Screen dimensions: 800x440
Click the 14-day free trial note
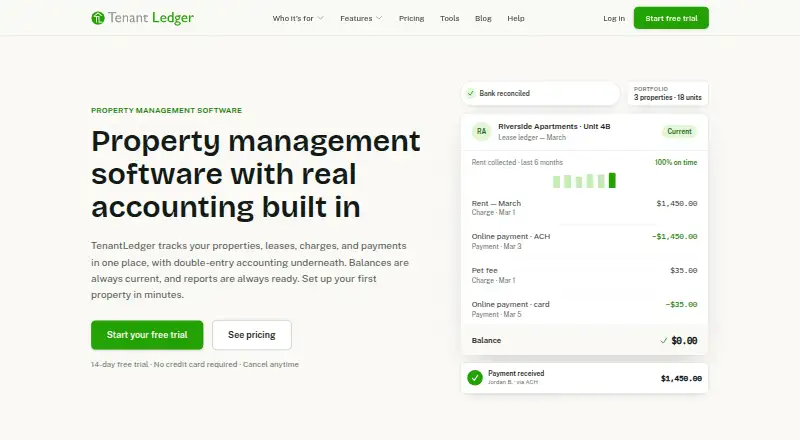coord(195,364)
